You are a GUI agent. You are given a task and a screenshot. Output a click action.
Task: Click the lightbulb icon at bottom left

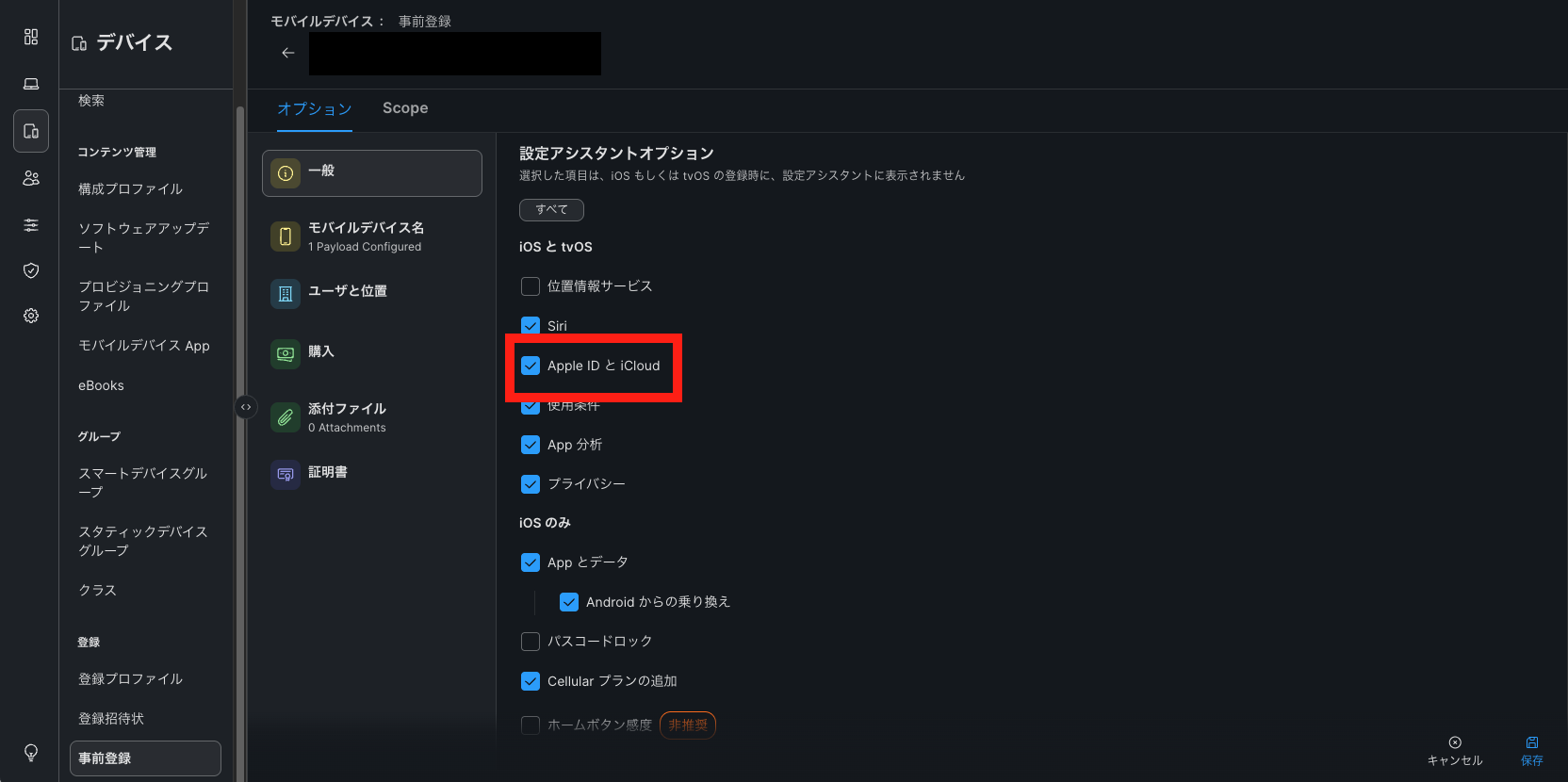pyautogui.click(x=31, y=753)
